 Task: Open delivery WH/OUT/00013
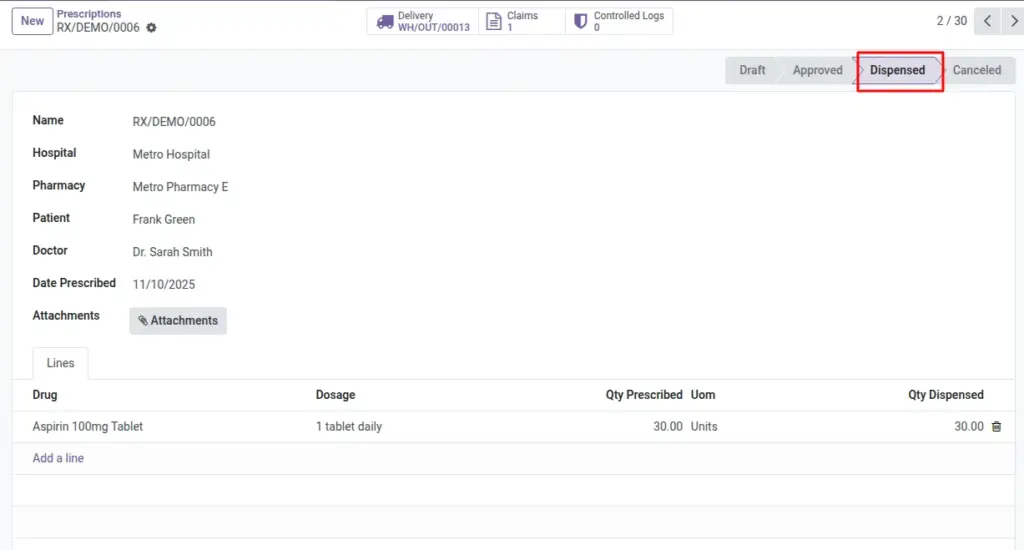(423, 22)
